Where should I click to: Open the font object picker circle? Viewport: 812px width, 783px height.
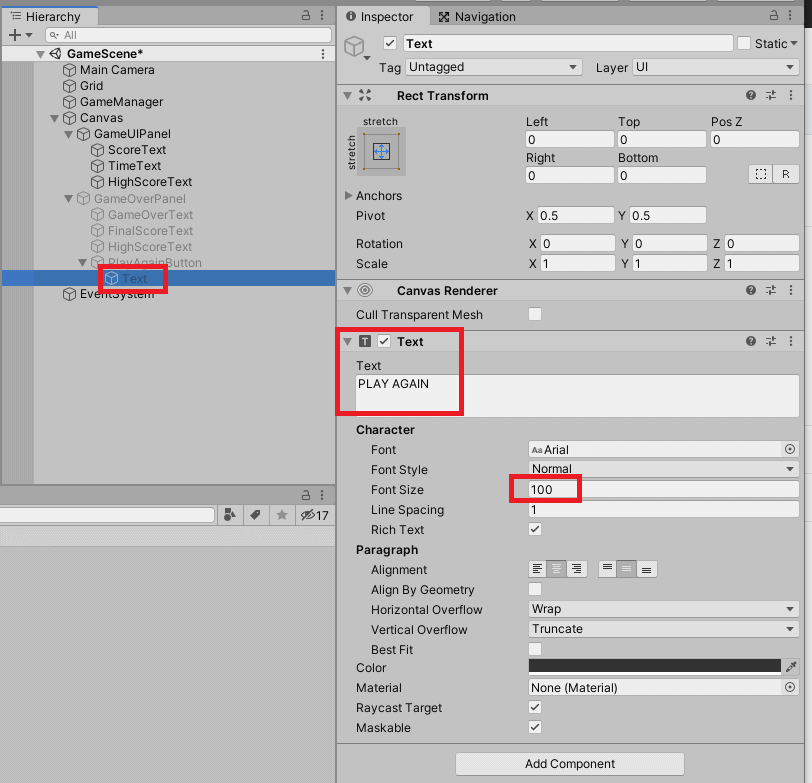pos(790,450)
